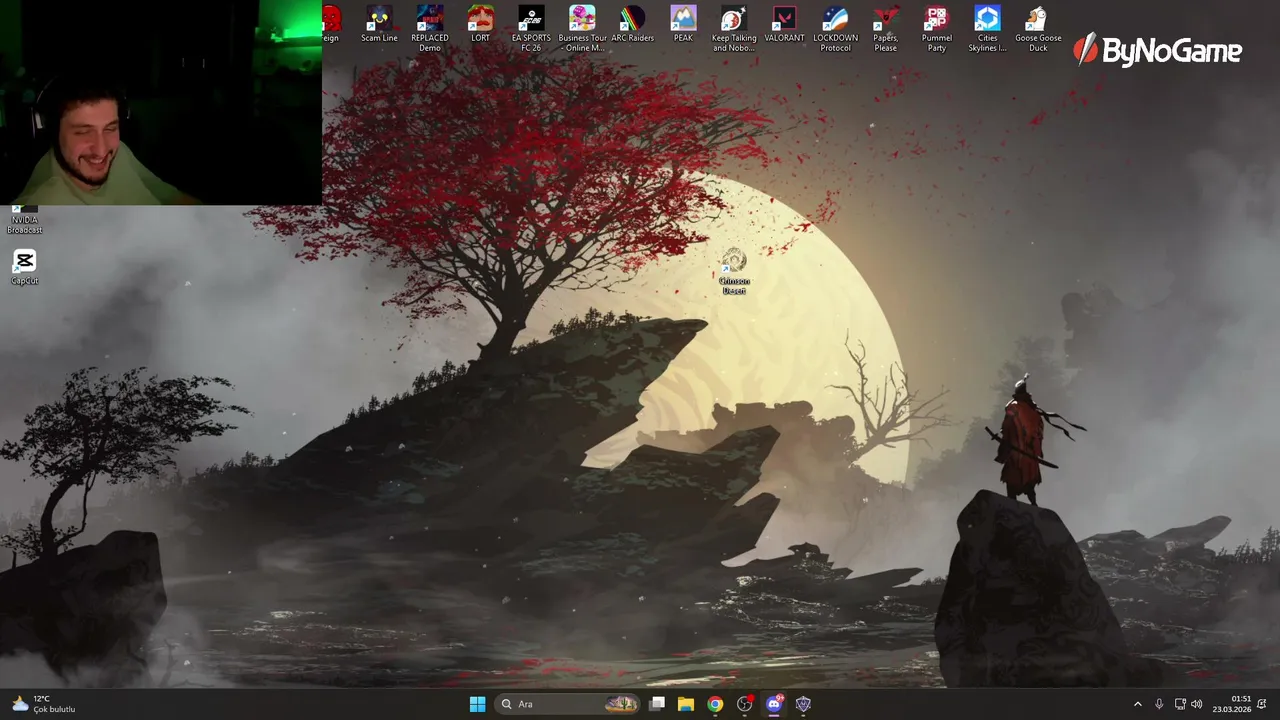The width and height of the screenshot is (1280, 720).
Task: Select the VALORANT desktop shortcut
Action: click(785, 25)
